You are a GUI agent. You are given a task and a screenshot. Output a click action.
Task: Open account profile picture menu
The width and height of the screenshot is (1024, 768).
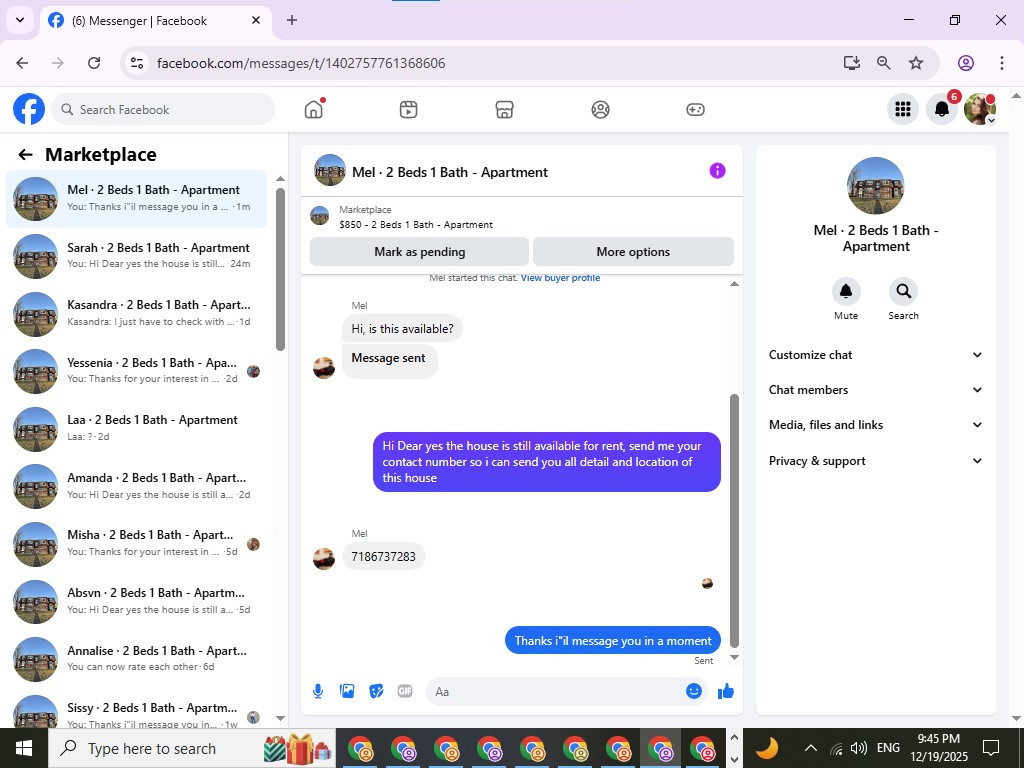(x=980, y=109)
